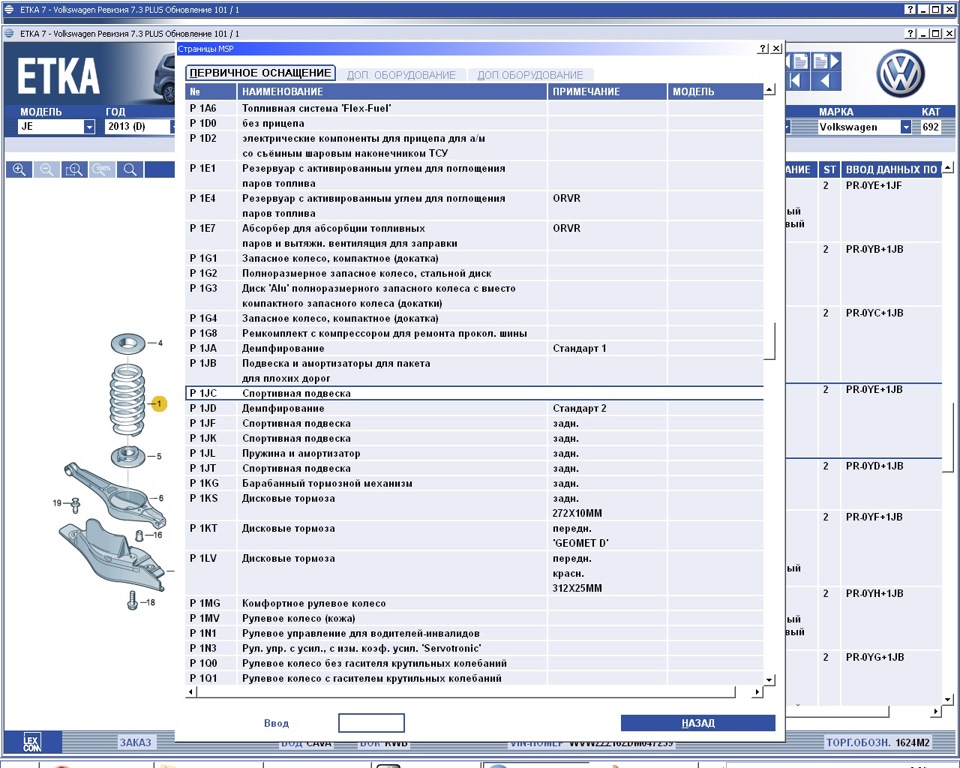This screenshot has height=768, width=960.
Task: Select row 1G8 Ремкомплект с компрессором
Action: [x=474, y=333]
